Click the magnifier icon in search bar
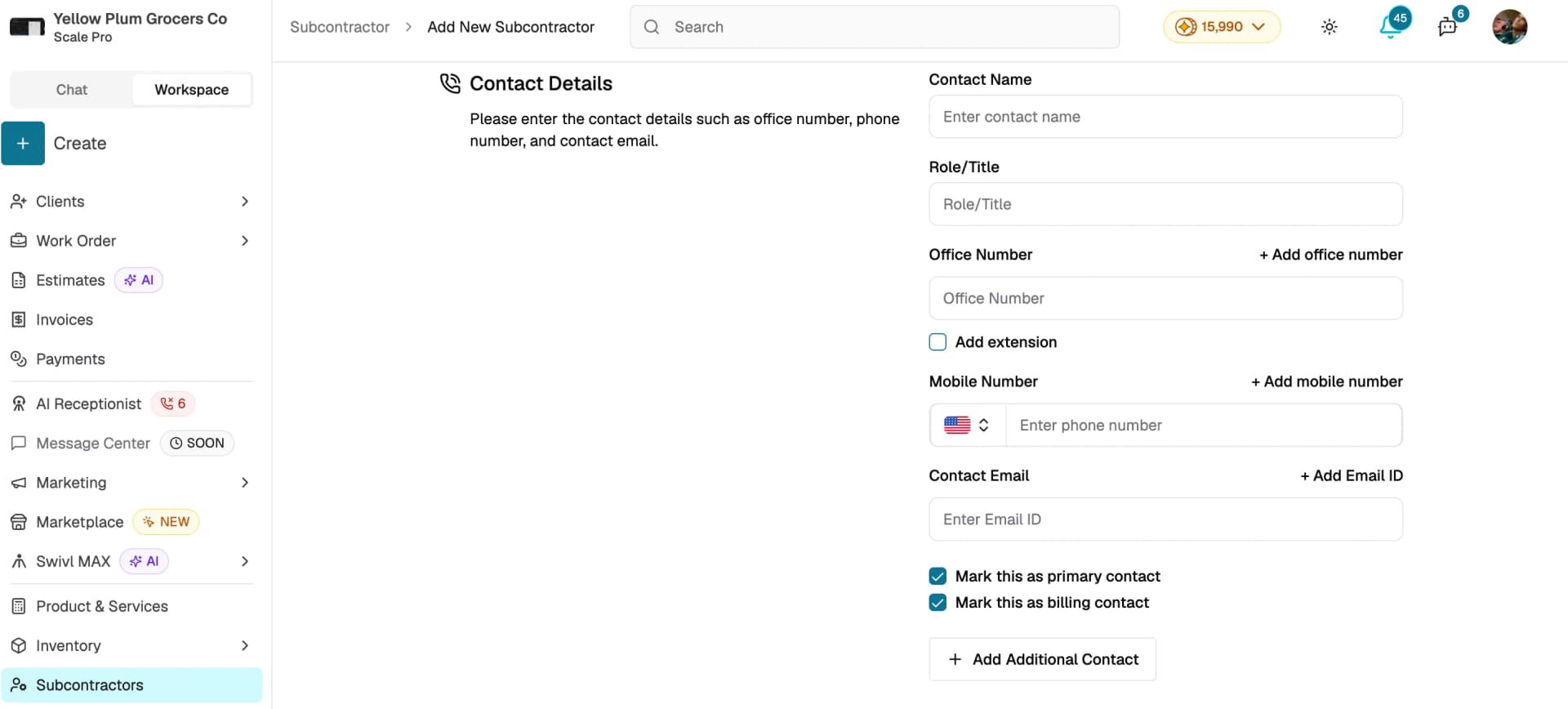1568x709 pixels. (651, 27)
